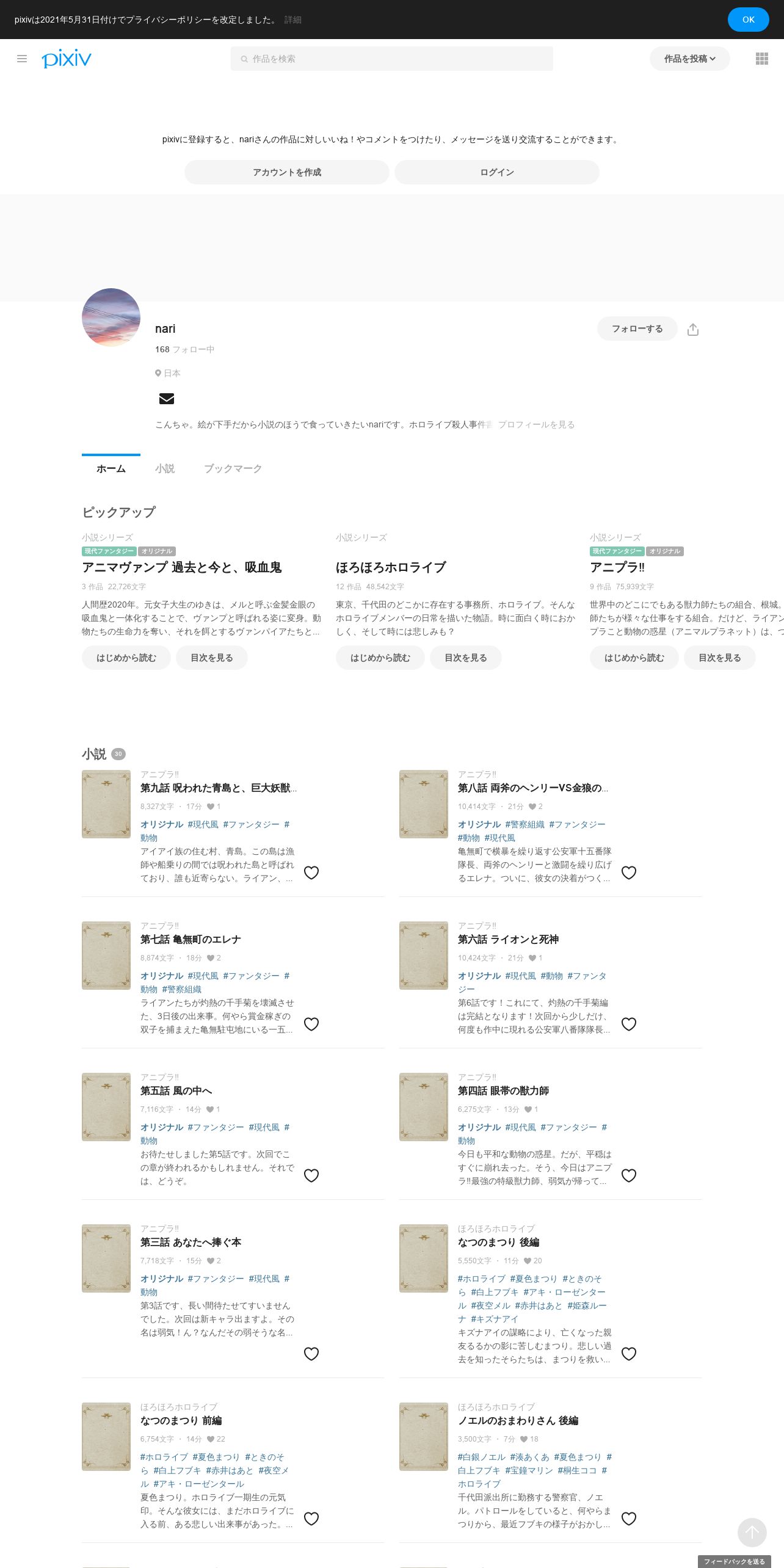
Task: View ほろほろホロライブ table of contents
Action: coord(466,658)
